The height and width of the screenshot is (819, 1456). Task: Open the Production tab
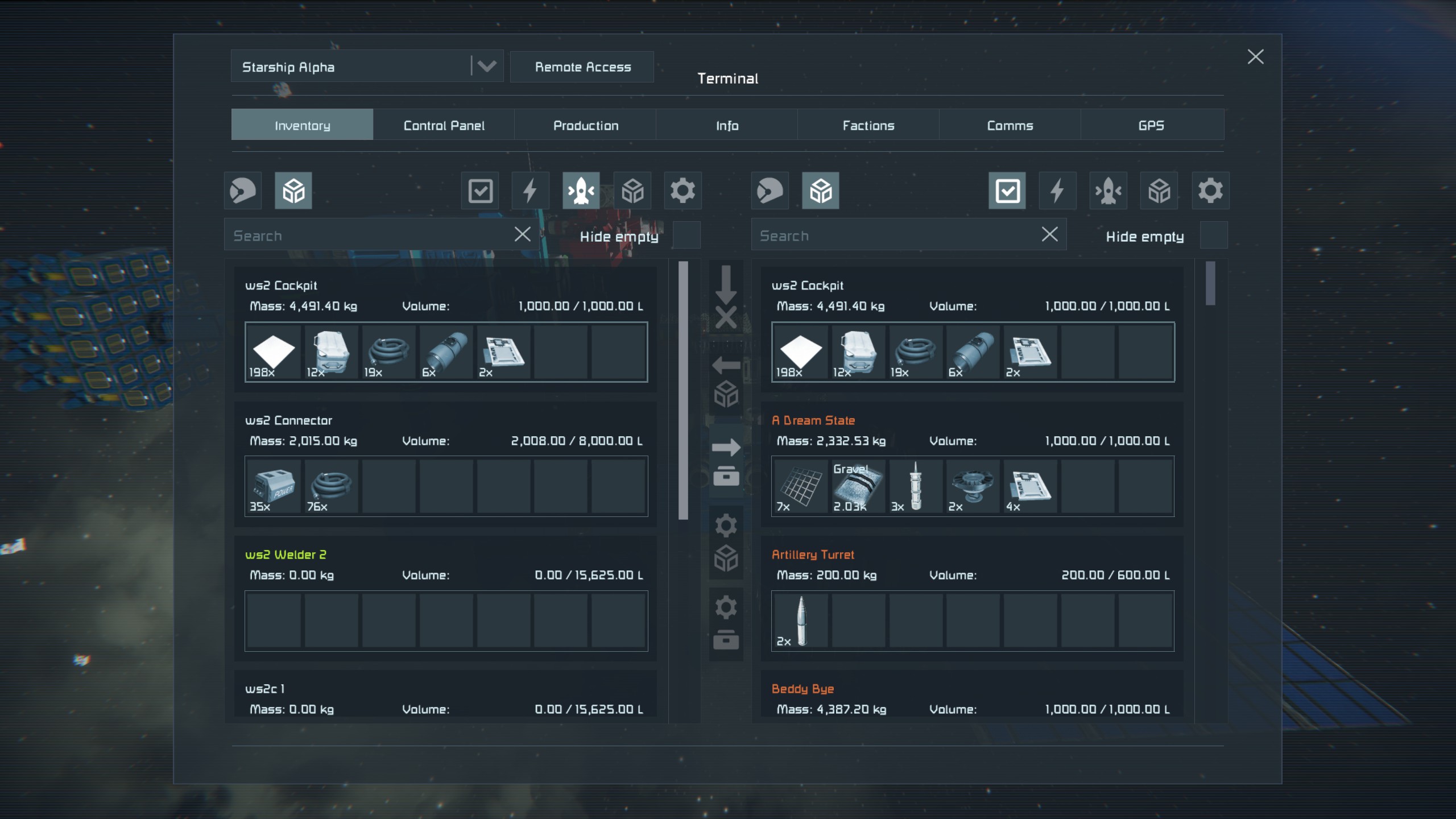tap(585, 125)
